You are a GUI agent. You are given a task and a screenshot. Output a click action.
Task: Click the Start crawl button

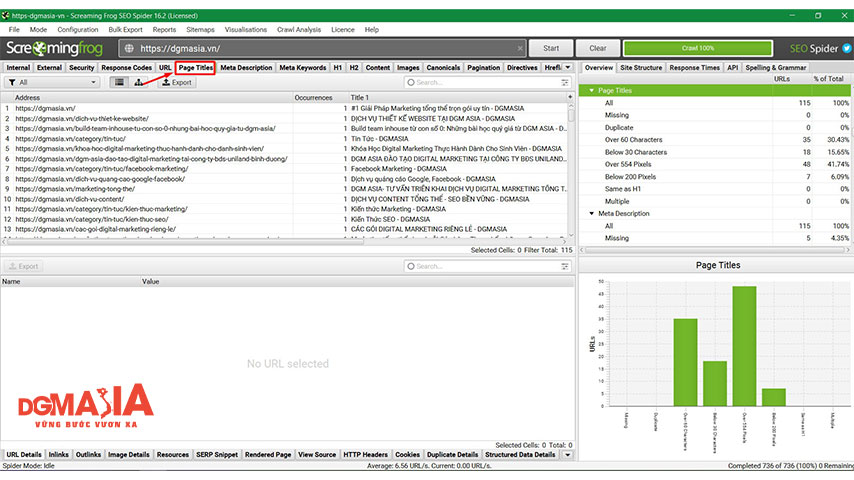(551, 48)
